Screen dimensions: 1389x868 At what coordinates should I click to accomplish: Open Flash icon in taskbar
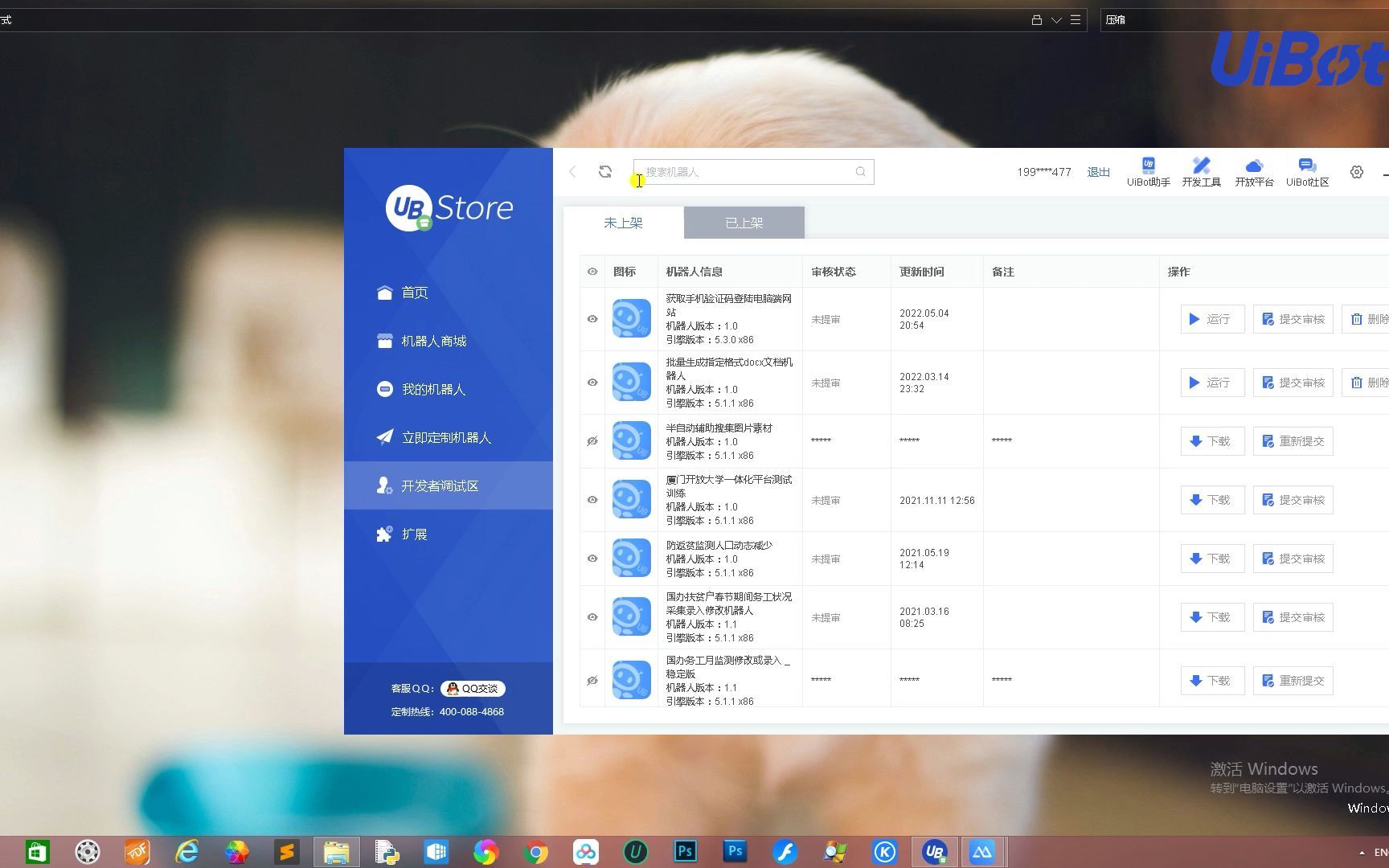click(x=785, y=852)
